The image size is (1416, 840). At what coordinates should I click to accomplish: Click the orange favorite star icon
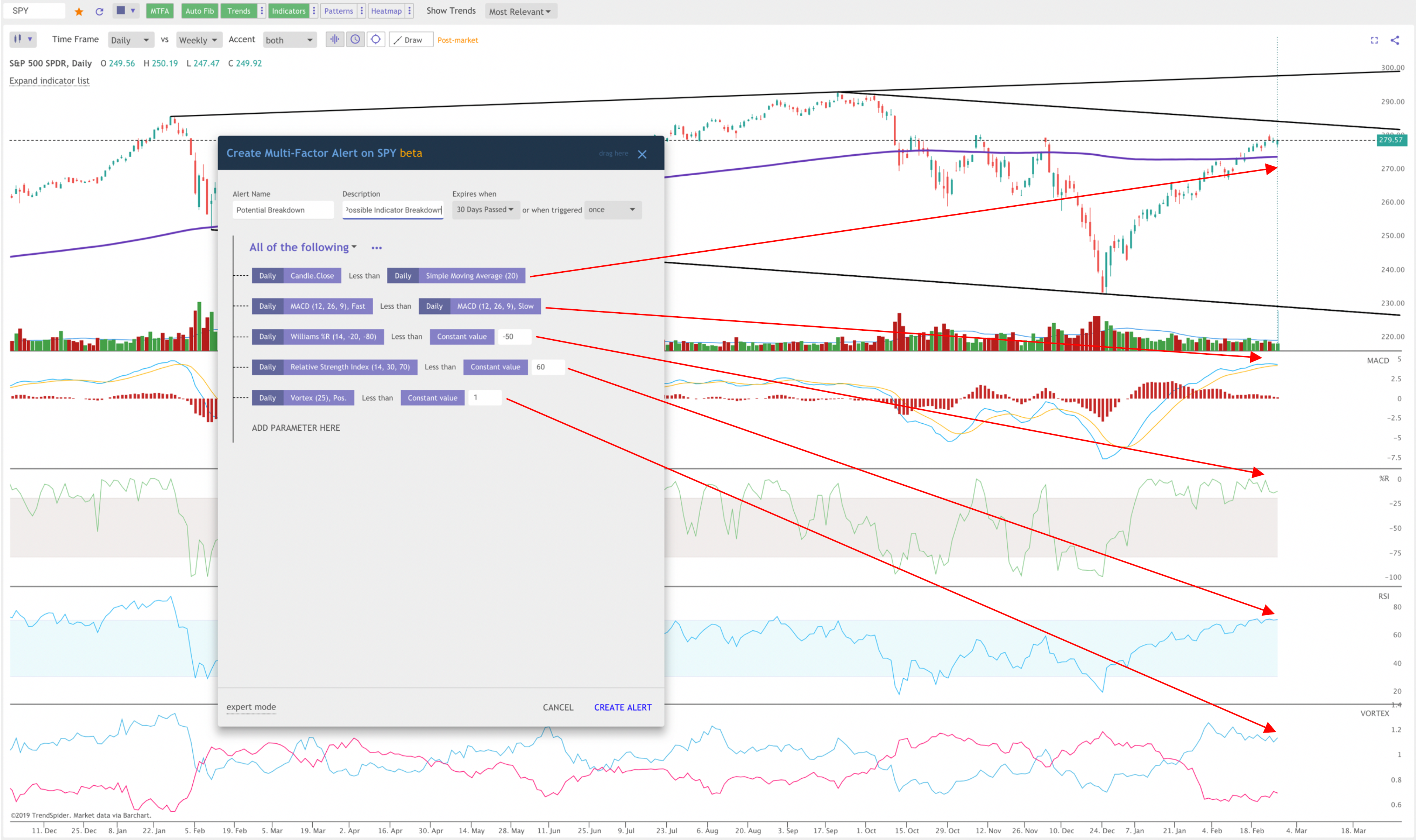(79, 11)
